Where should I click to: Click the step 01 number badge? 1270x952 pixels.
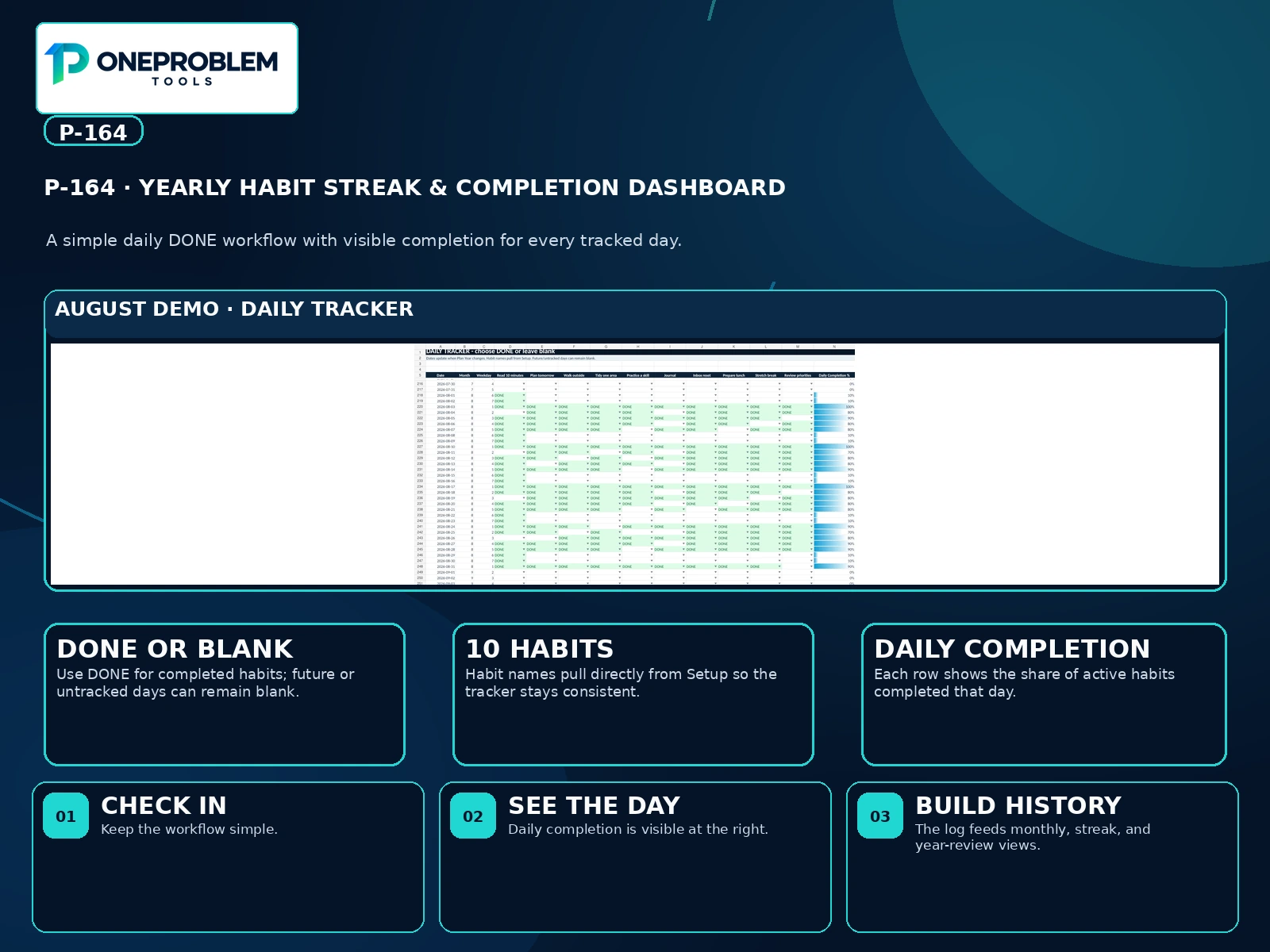pos(66,816)
